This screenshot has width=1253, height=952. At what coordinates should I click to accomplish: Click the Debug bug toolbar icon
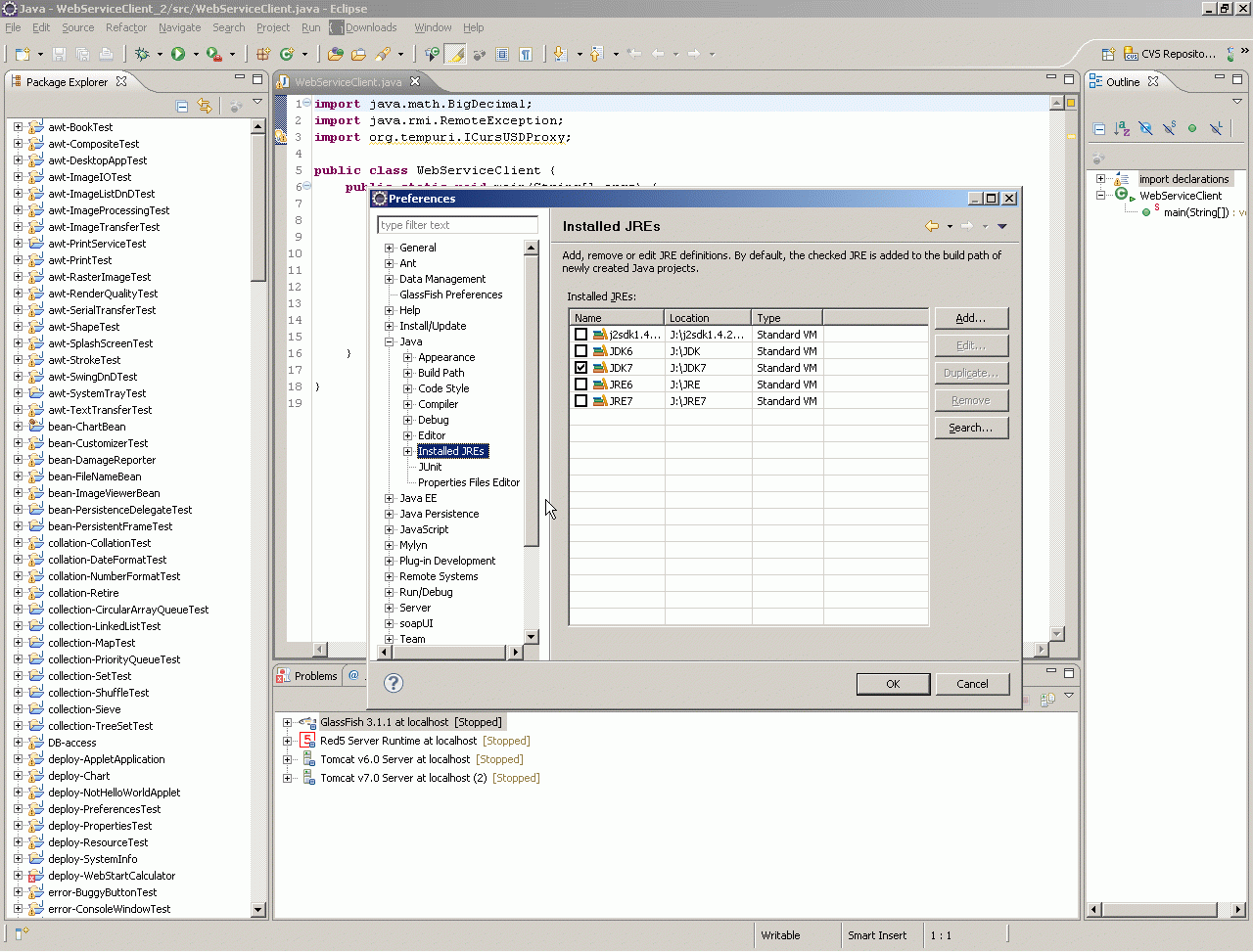[x=143, y=54]
